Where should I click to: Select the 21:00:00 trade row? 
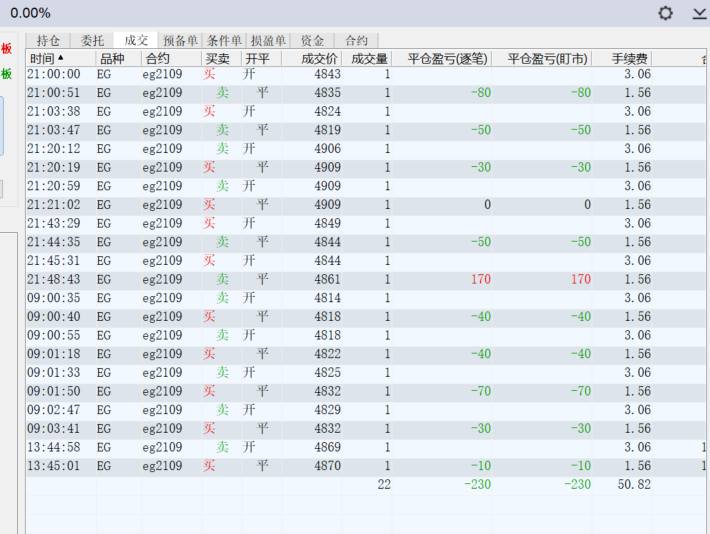coord(365,74)
